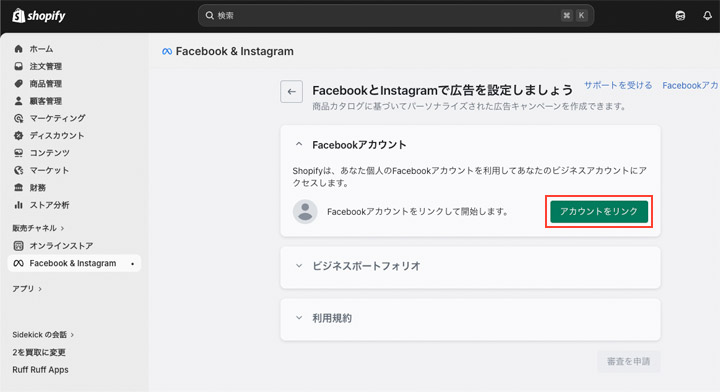720x392 pixels.
Task: Expand the 利用規約 section
Action: 299,318
